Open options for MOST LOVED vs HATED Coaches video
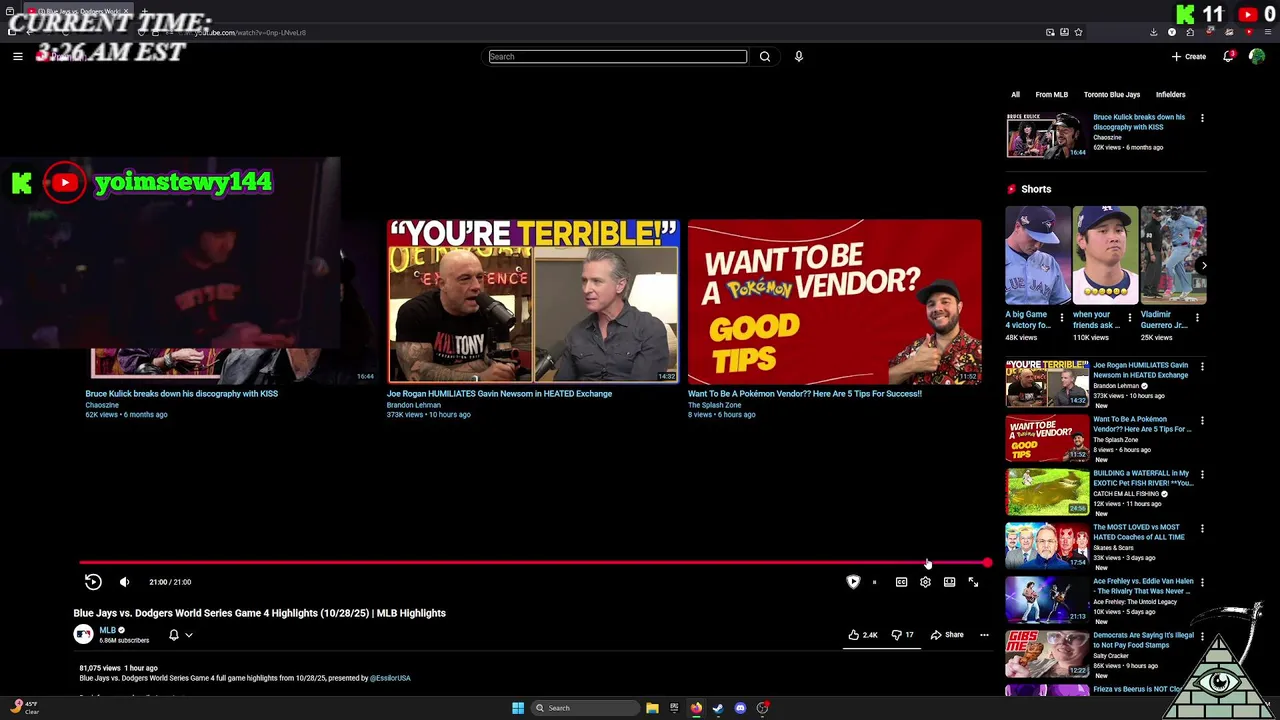The image size is (1280, 720). pyautogui.click(x=1202, y=529)
